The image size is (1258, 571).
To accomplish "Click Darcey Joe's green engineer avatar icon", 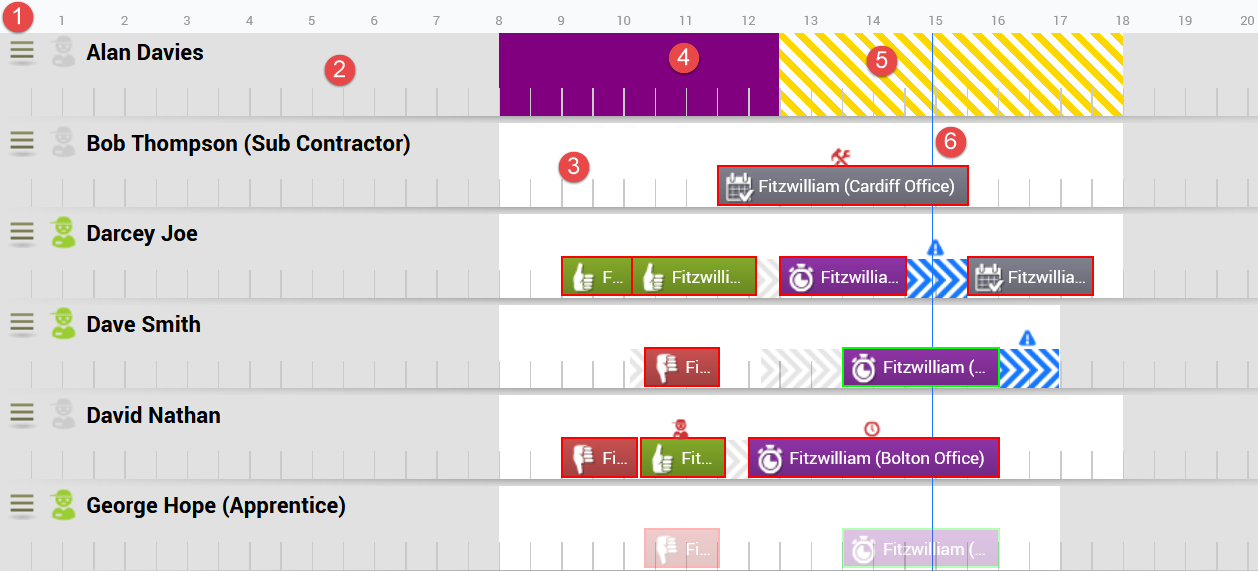I will [63, 233].
